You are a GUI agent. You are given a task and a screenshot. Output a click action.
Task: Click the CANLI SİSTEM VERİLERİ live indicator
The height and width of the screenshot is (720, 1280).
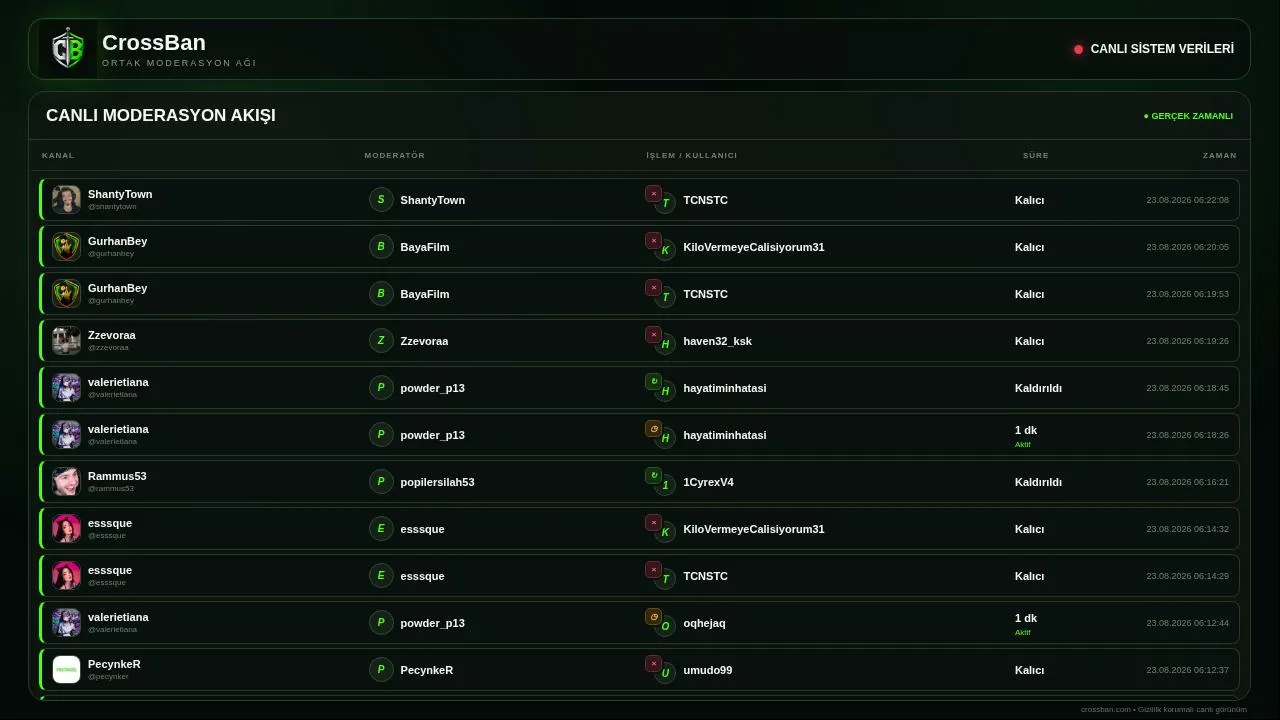click(x=1154, y=49)
